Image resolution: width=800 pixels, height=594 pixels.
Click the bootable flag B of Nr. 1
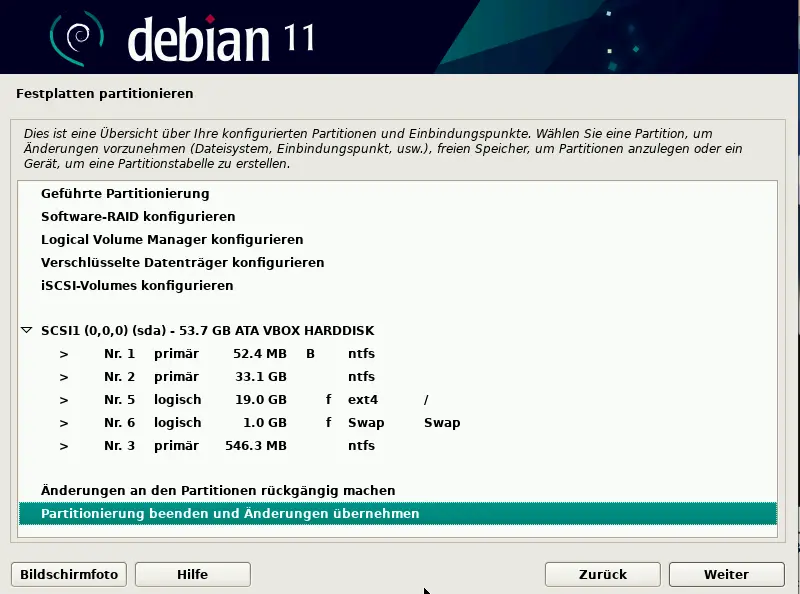pos(310,354)
